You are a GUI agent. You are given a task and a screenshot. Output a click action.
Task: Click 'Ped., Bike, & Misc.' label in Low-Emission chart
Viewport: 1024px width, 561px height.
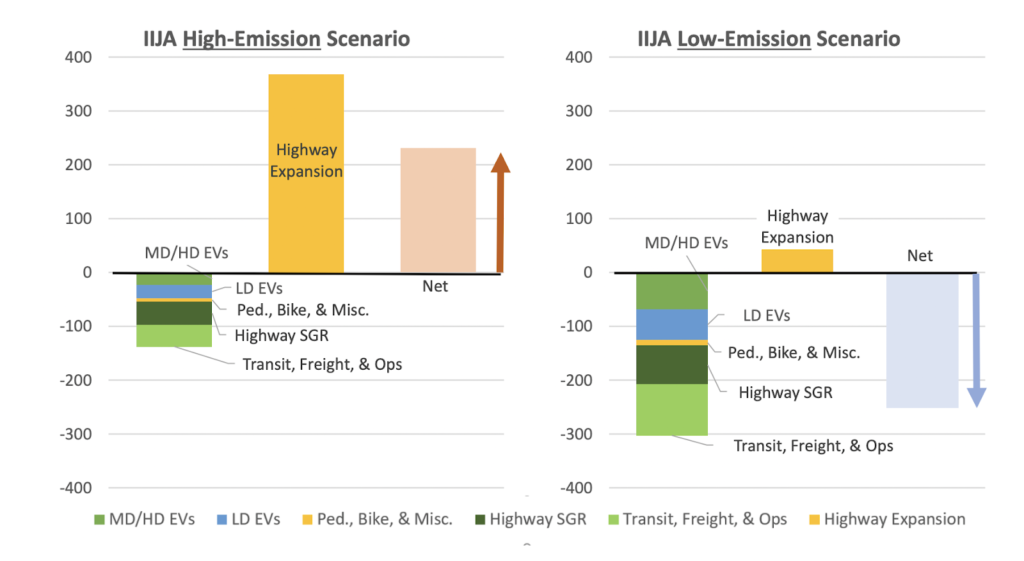(794, 353)
